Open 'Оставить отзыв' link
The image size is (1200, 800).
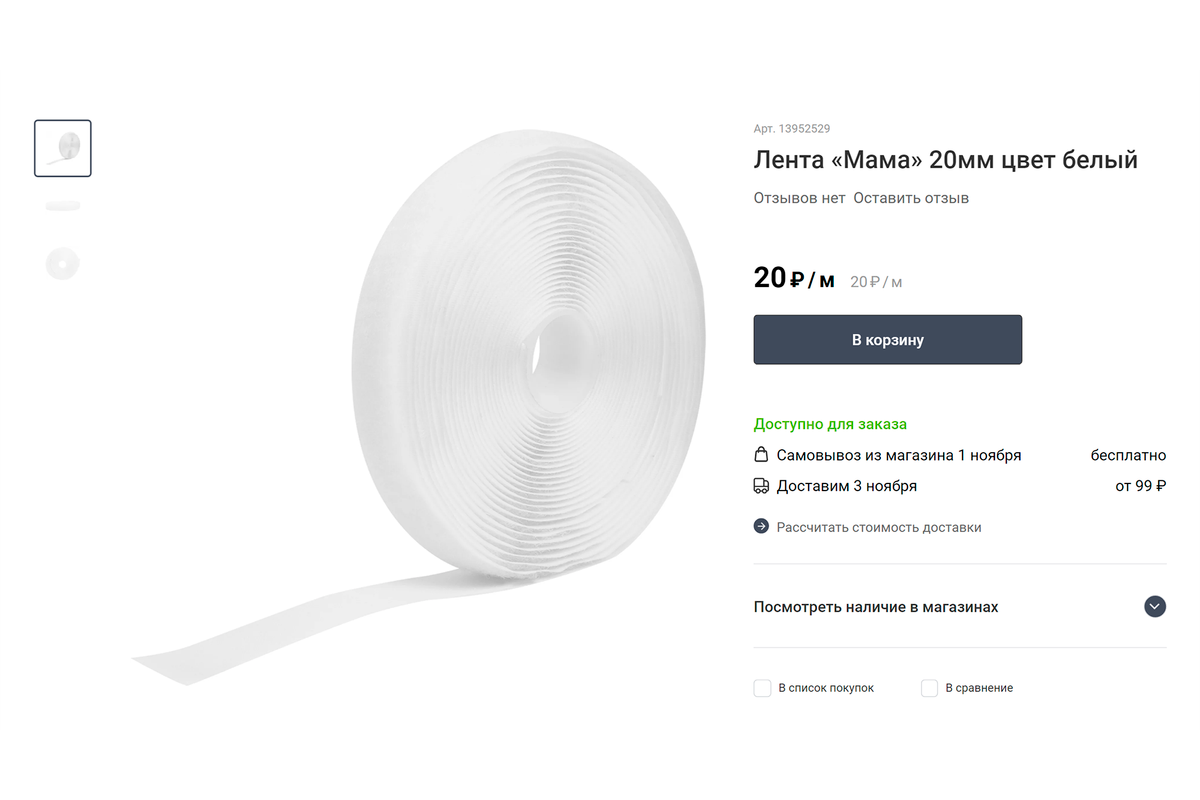[911, 198]
